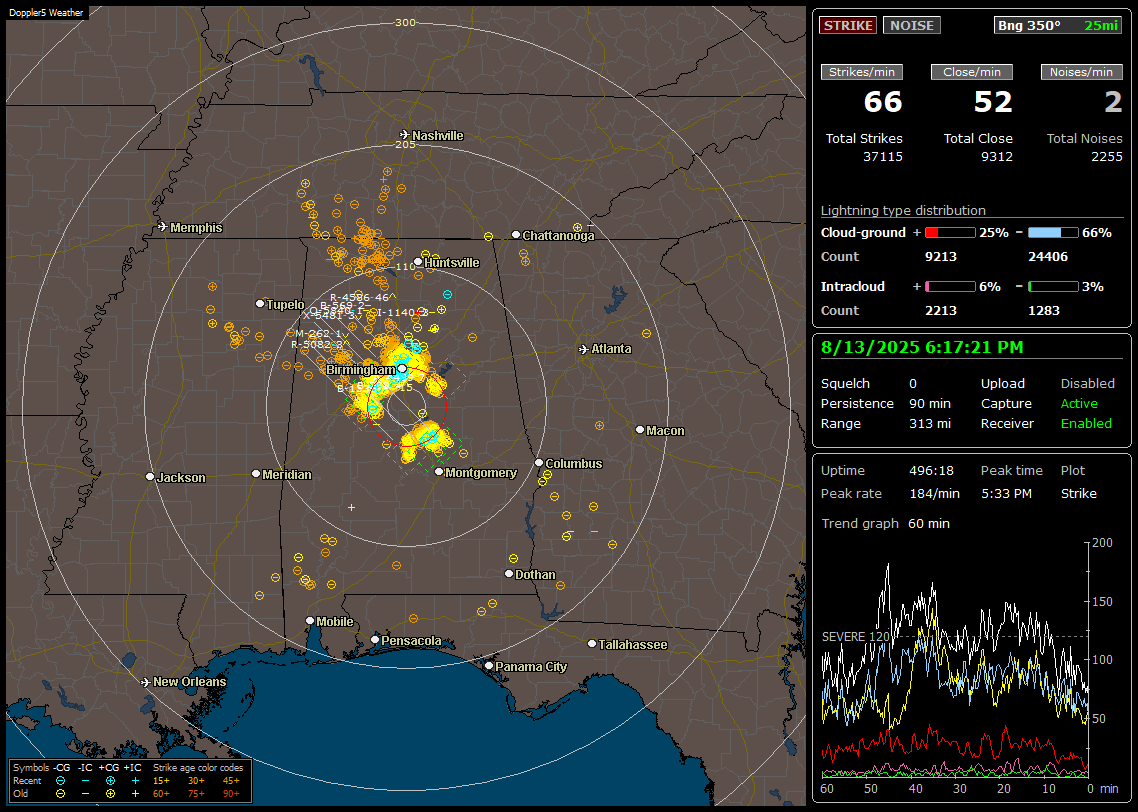Click the Bng 350° 25mi readout box
1138x812 pixels.
[1058, 25]
